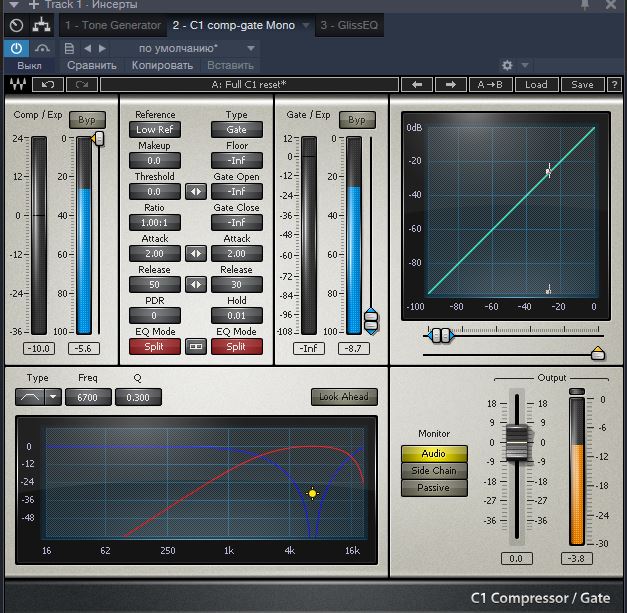Open Waves help question mark
This screenshot has width=627, height=613.
pos(614,84)
